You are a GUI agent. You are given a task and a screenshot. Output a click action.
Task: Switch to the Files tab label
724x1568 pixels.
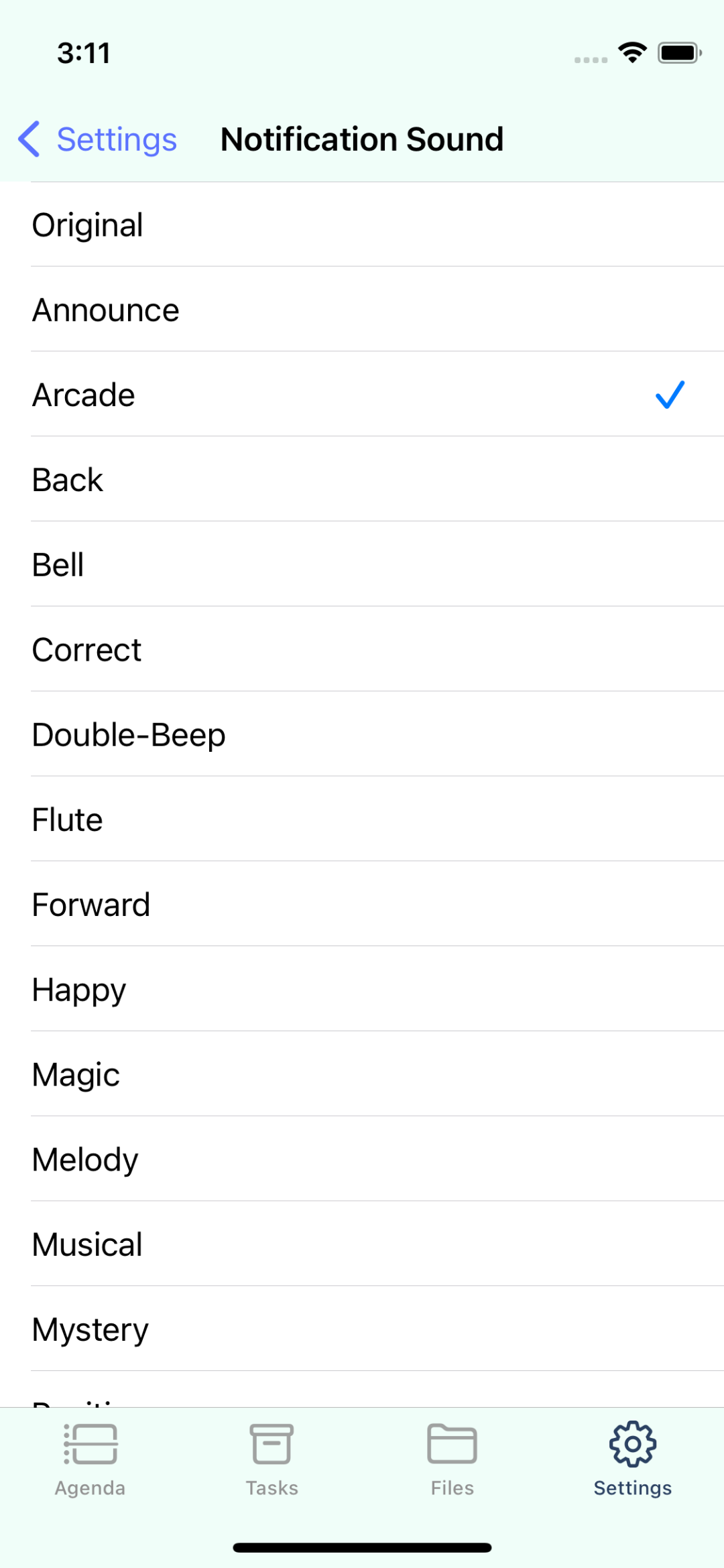pyautogui.click(x=452, y=1488)
